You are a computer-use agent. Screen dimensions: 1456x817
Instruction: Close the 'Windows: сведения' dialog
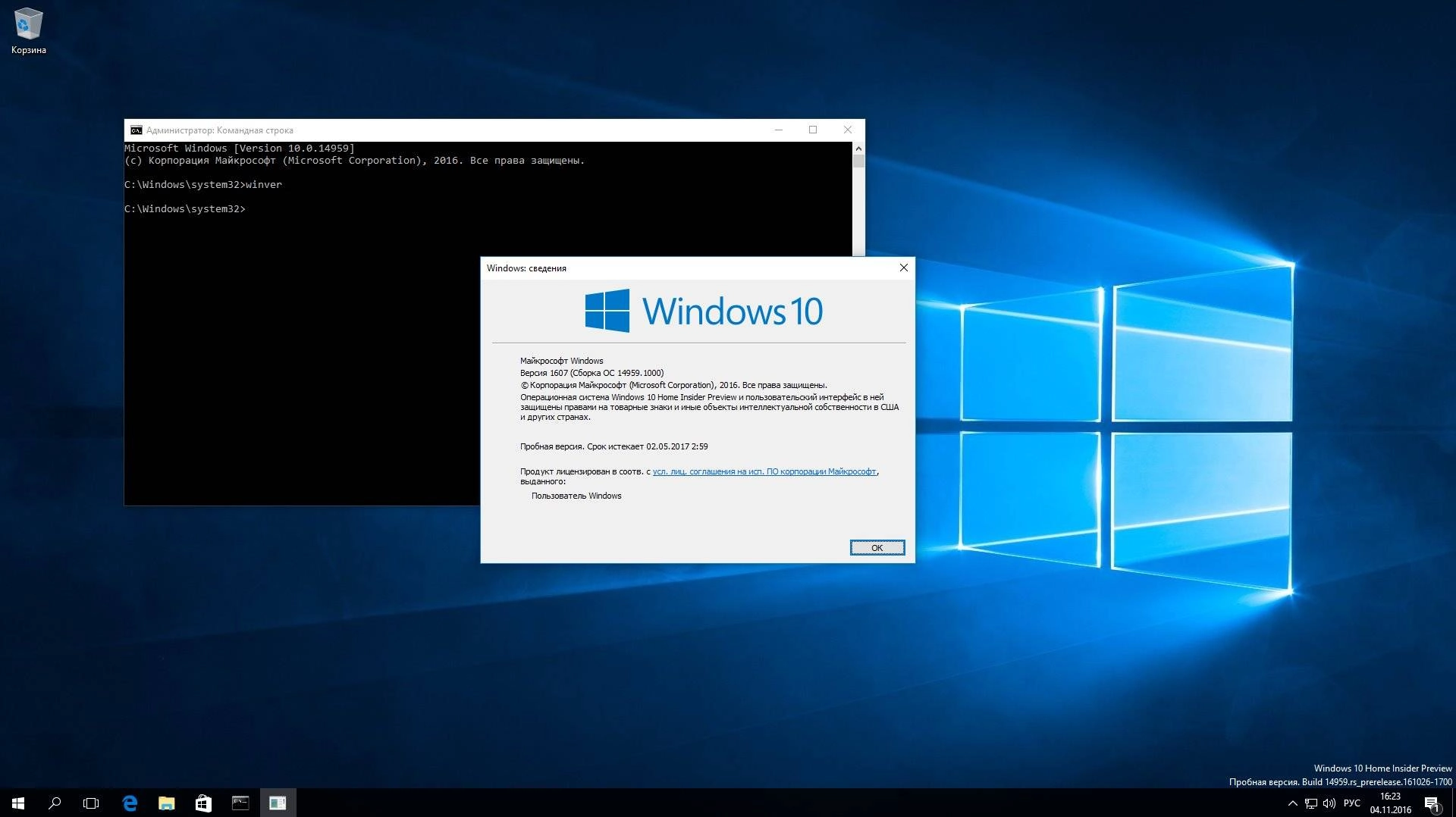click(903, 268)
